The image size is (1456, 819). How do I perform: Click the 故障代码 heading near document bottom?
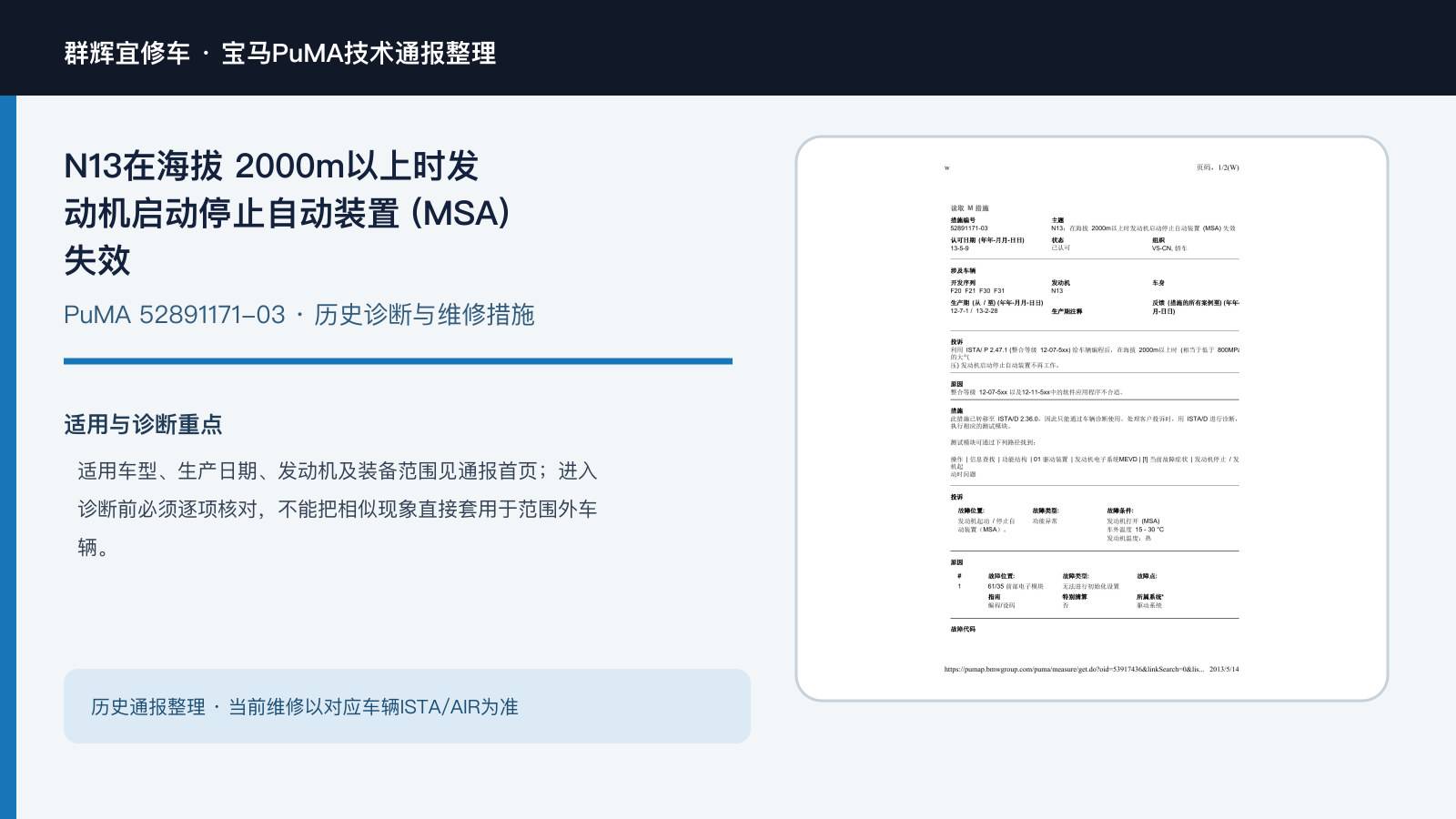963,629
